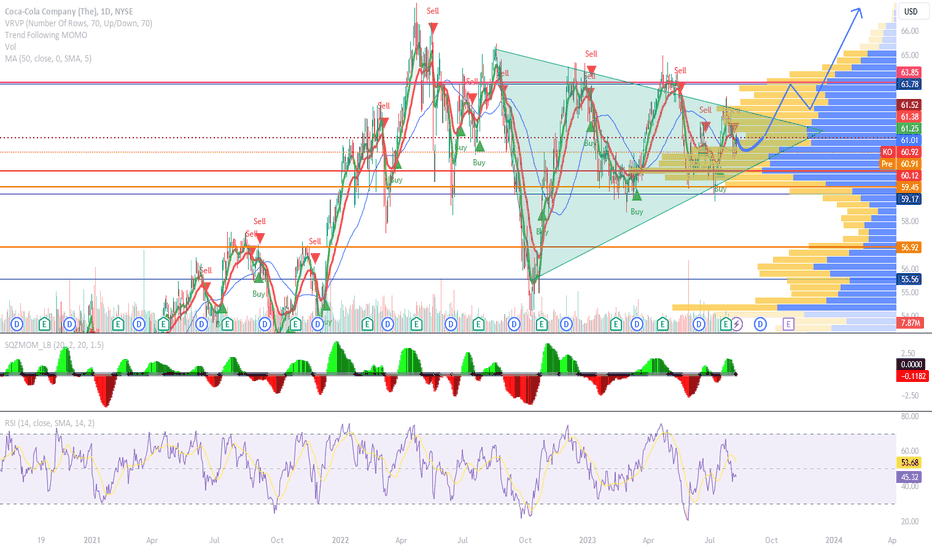932x550 pixels.
Task: Click the -0.1182 squeeze momentum value label
Action: click(911, 376)
